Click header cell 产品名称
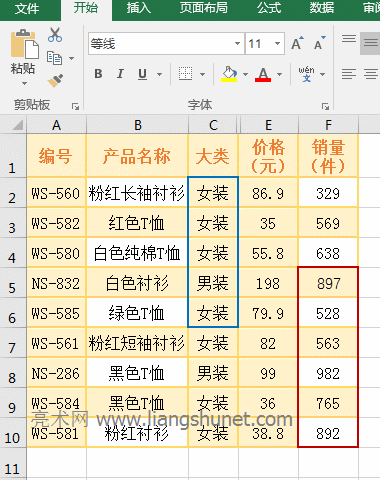Viewport: 380px width, 480px height. click(137, 156)
